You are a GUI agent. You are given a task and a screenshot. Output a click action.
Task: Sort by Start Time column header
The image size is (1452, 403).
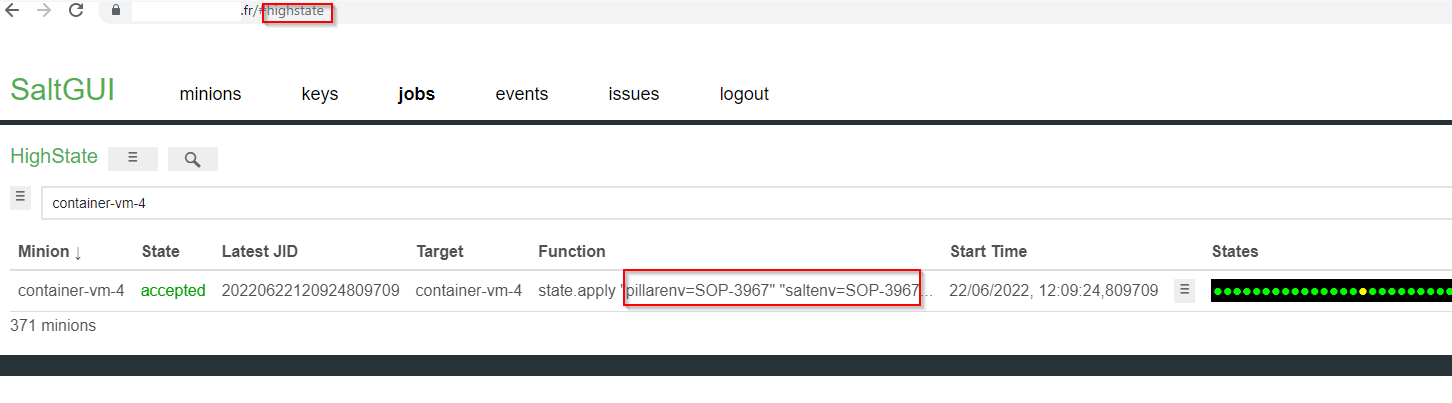coord(988,252)
